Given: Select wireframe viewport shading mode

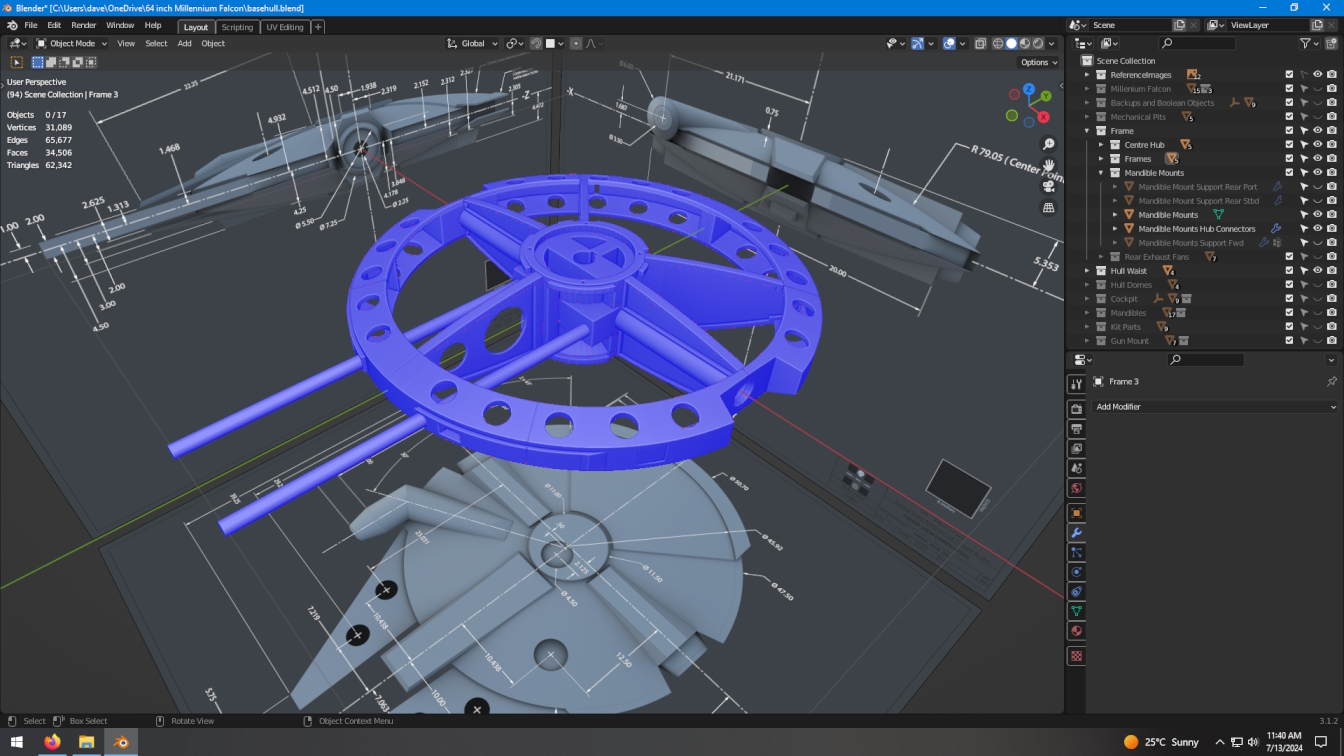Looking at the screenshot, I should click(997, 43).
